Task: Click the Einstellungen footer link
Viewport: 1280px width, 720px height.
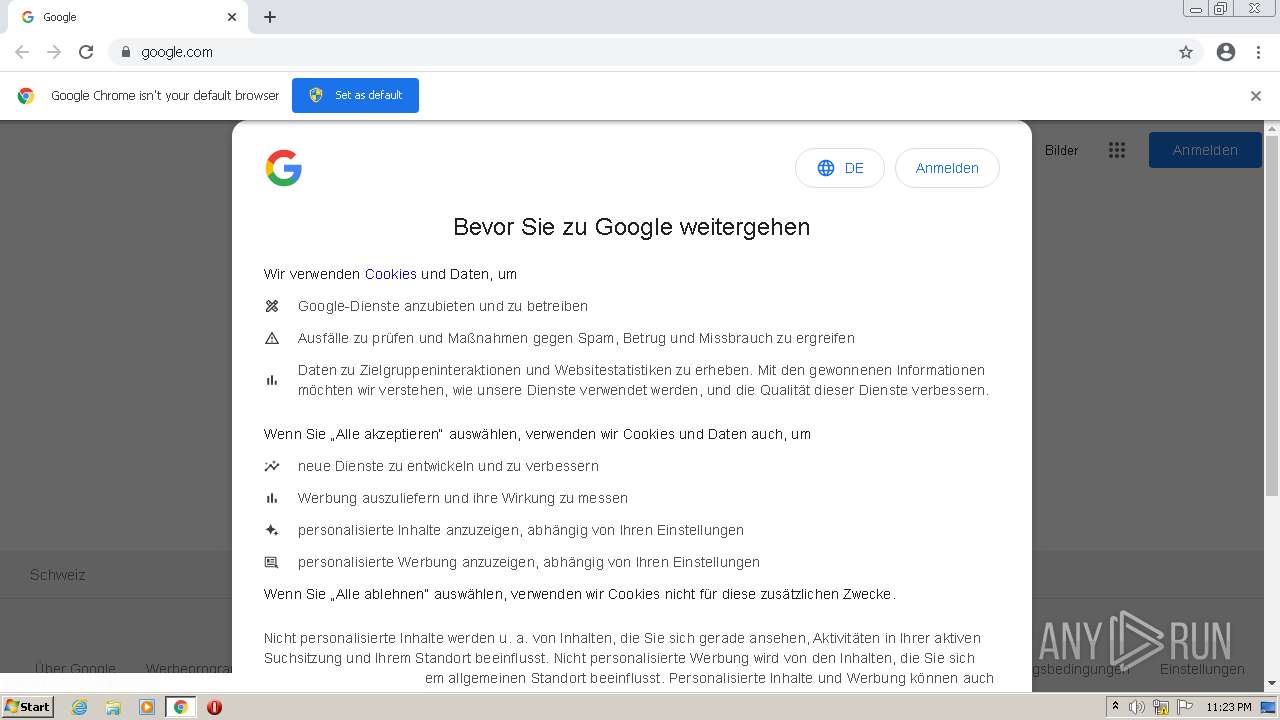Action: point(1202,669)
